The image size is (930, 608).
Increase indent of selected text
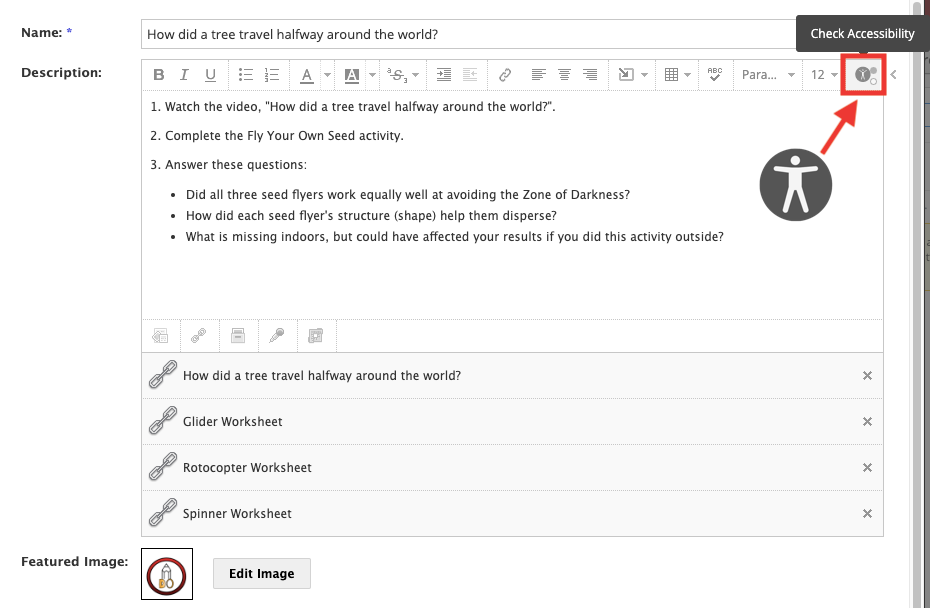coord(444,75)
